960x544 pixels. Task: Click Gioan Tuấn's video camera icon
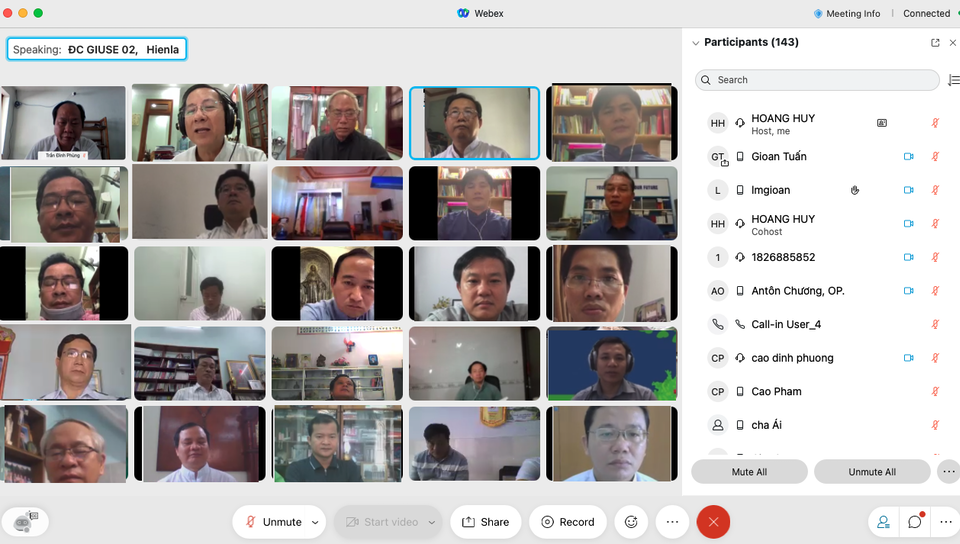[x=909, y=157]
